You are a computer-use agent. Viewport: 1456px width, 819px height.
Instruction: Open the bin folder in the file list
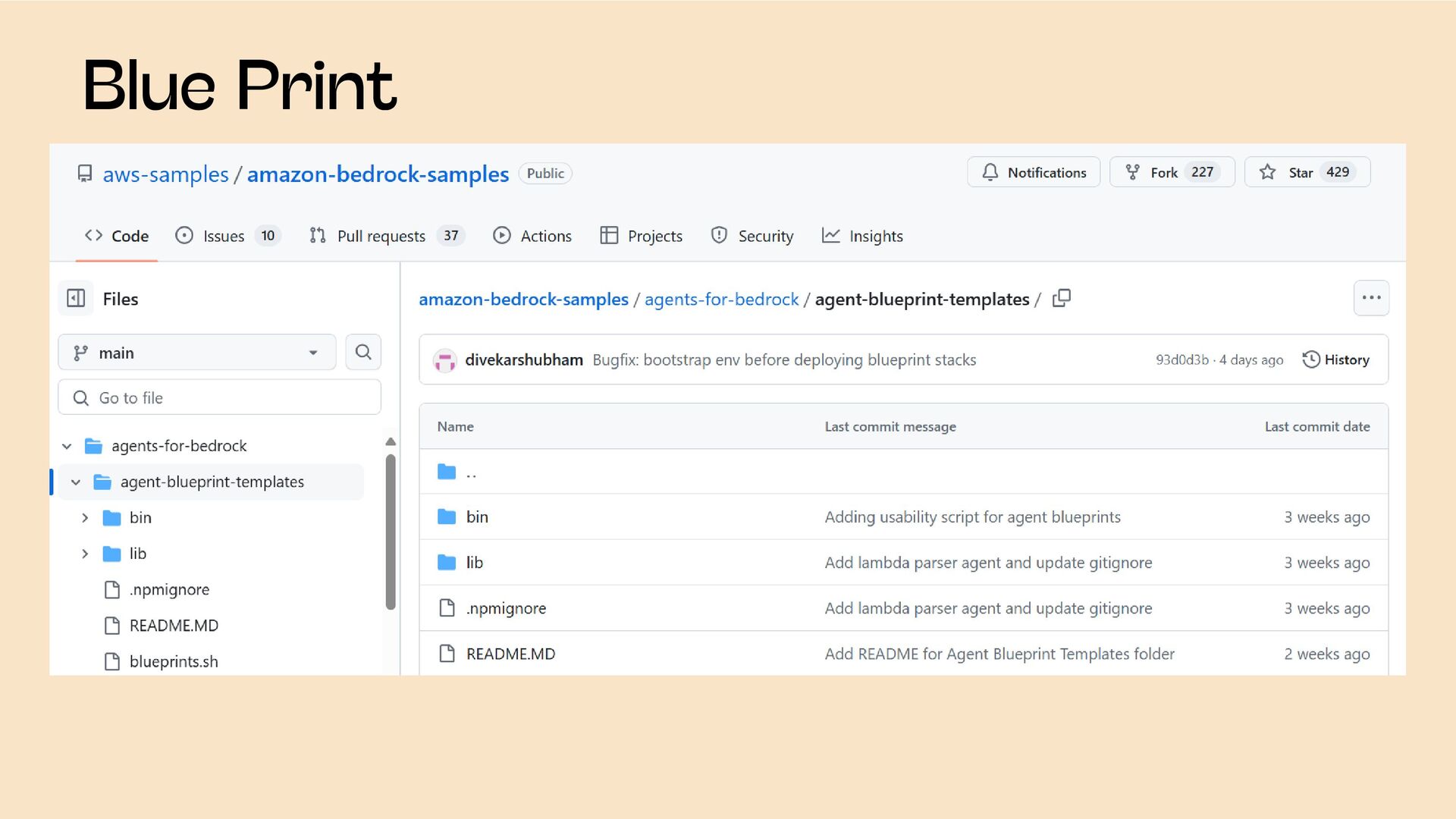click(477, 517)
